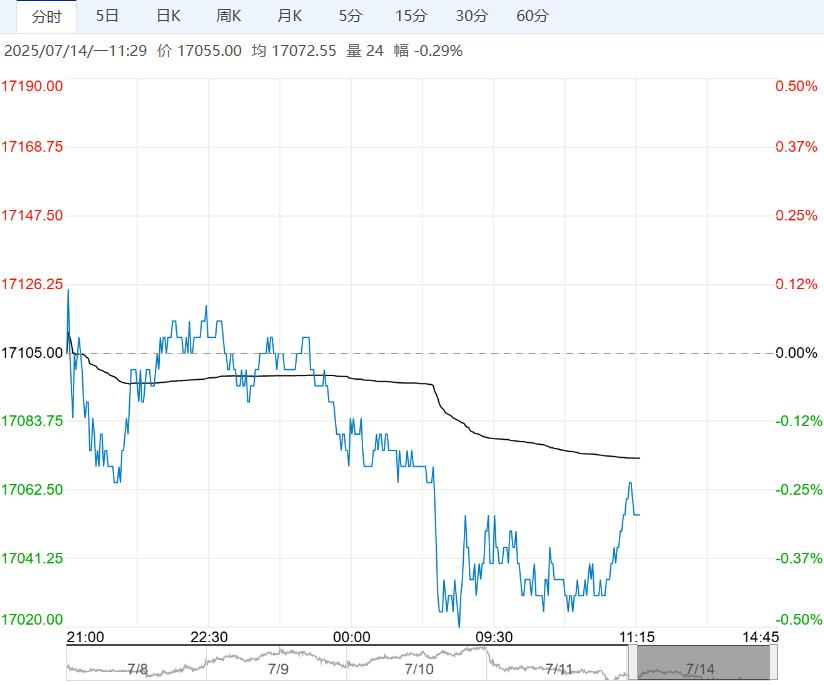Select the 5分 five-minute interval tab
The width and height of the screenshot is (824, 685).
click(x=350, y=16)
